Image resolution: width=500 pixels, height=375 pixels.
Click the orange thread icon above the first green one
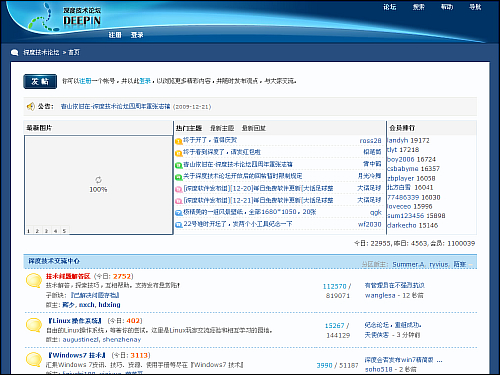[179, 153]
